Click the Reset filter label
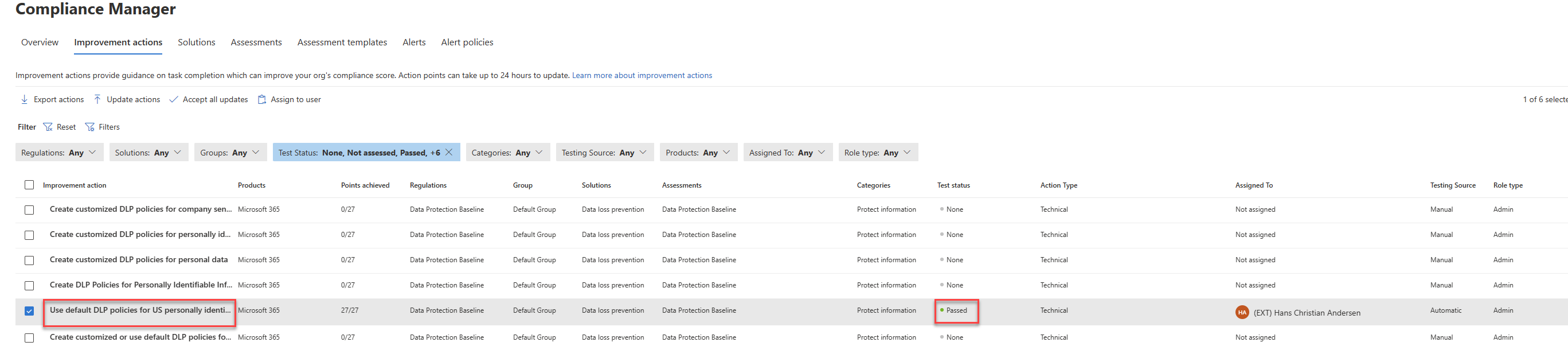This screenshot has height=346, width=1568. click(67, 127)
